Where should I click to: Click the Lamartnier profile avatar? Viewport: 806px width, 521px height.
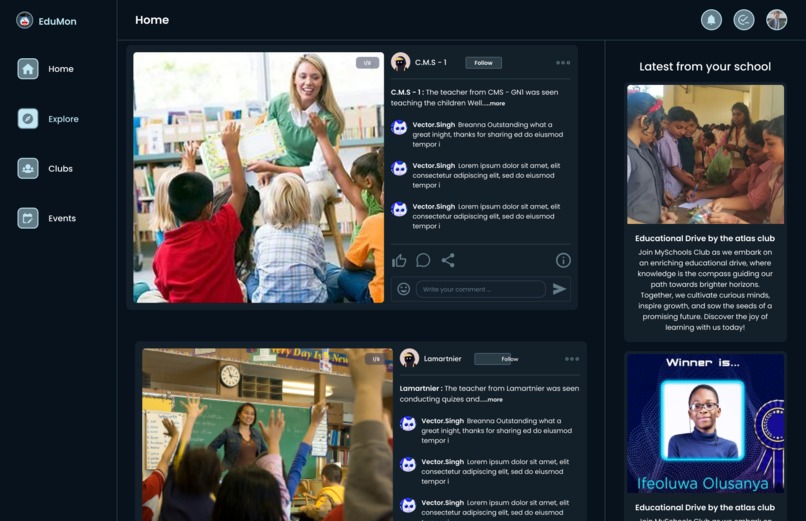click(x=409, y=358)
